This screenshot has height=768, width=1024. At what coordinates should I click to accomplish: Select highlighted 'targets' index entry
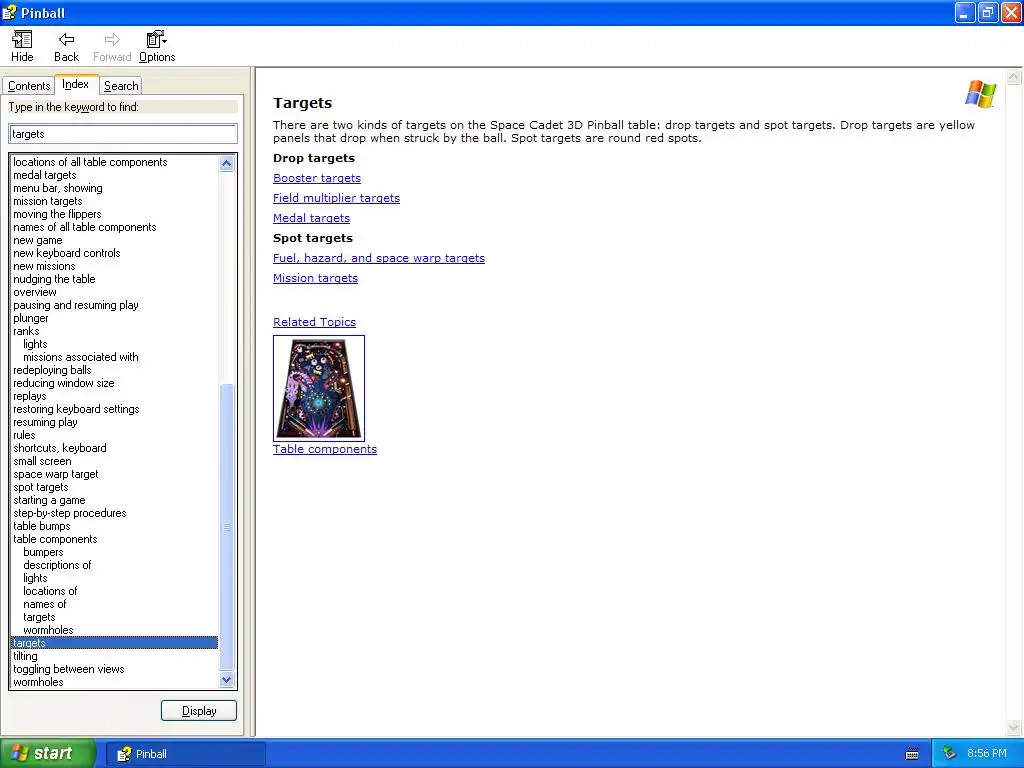point(114,643)
